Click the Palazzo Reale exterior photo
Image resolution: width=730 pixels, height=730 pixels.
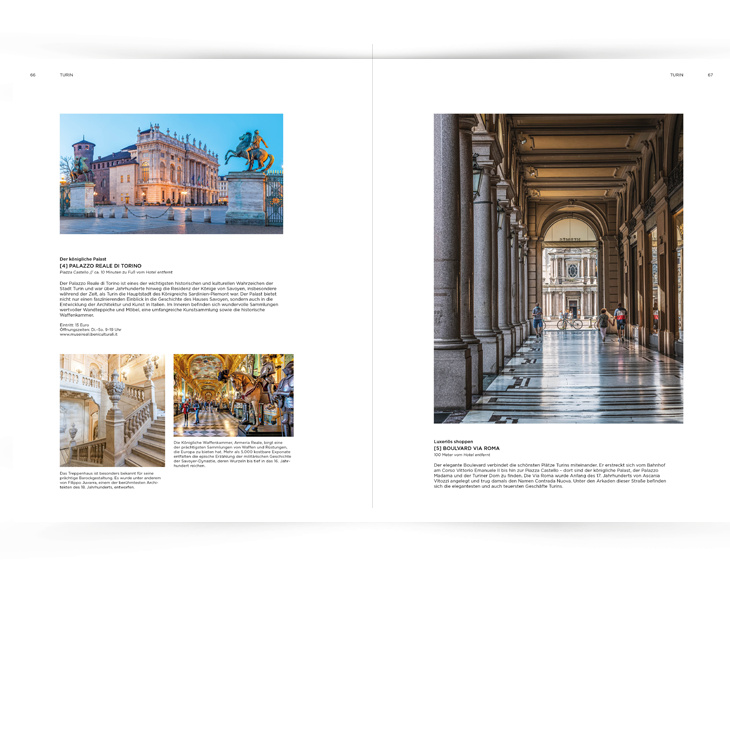pos(171,173)
